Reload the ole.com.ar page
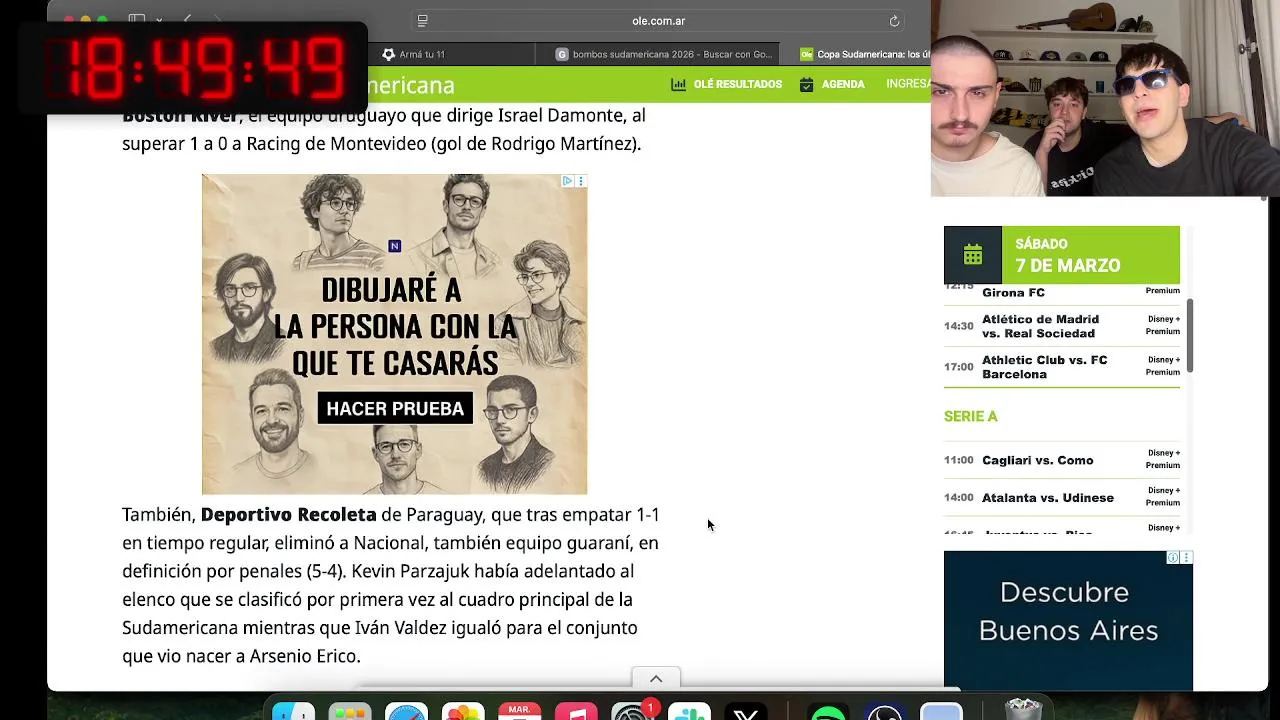This screenshot has width=1280, height=720. pos(894,21)
